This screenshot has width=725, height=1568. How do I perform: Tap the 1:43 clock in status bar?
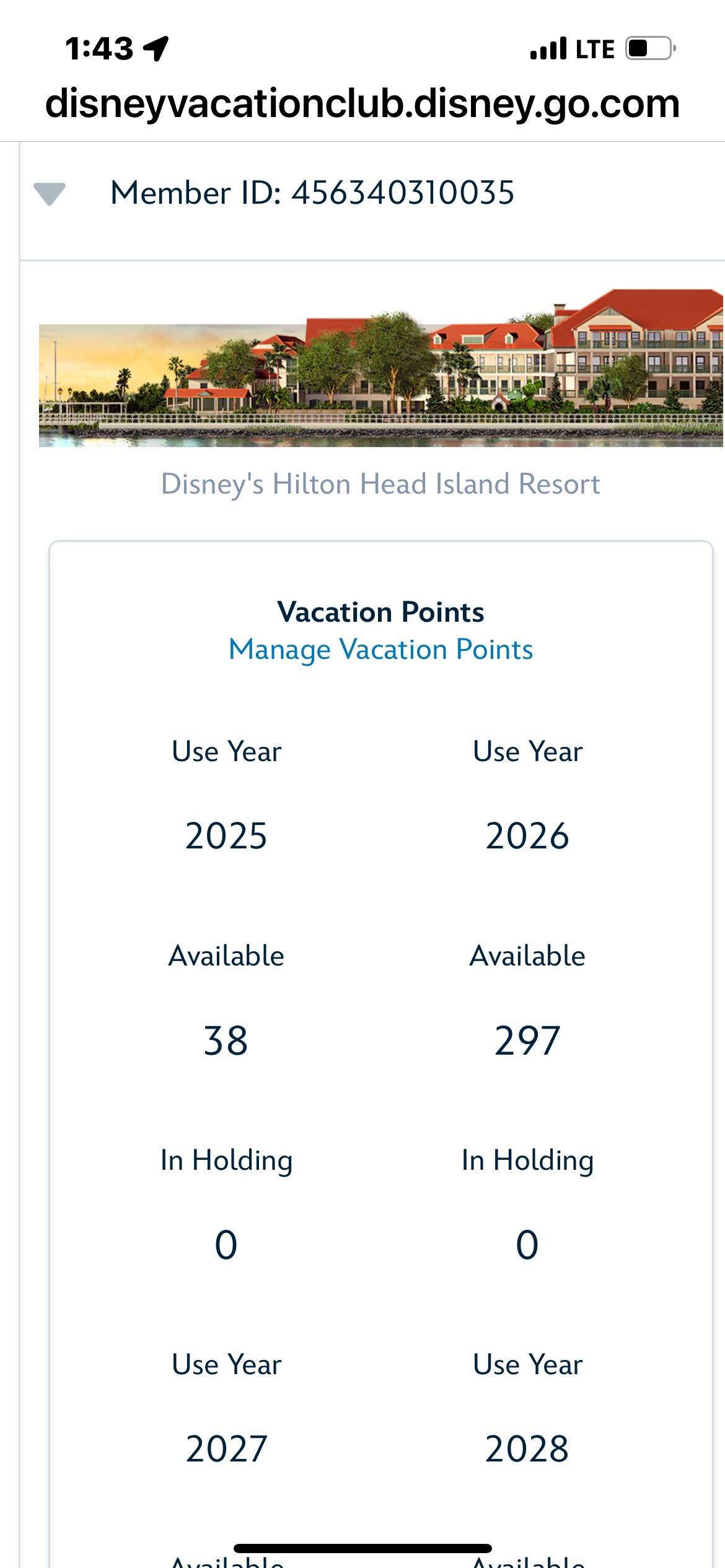pyautogui.click(x=99, y=48)
